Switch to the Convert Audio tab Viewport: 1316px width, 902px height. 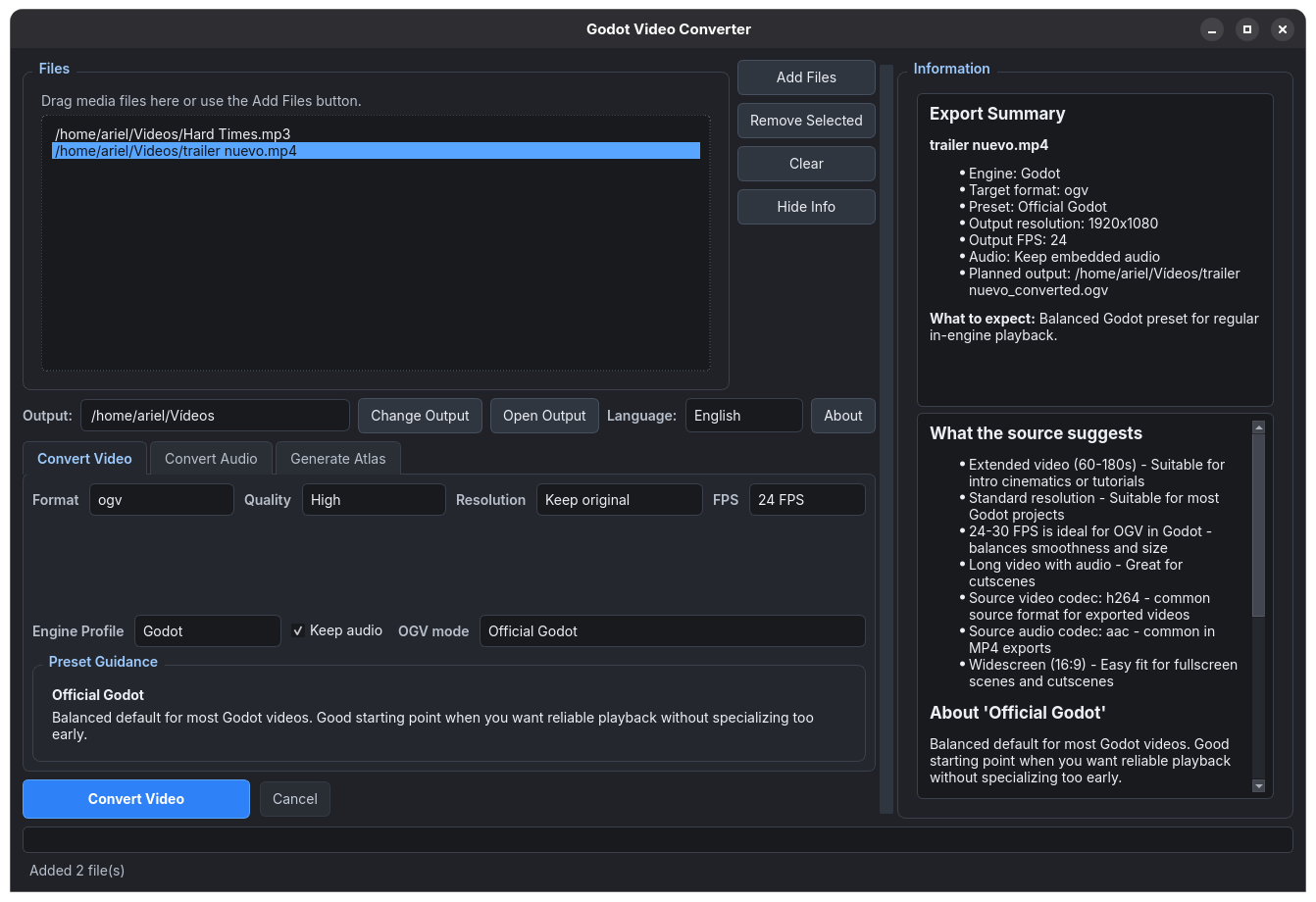point(211,459)
